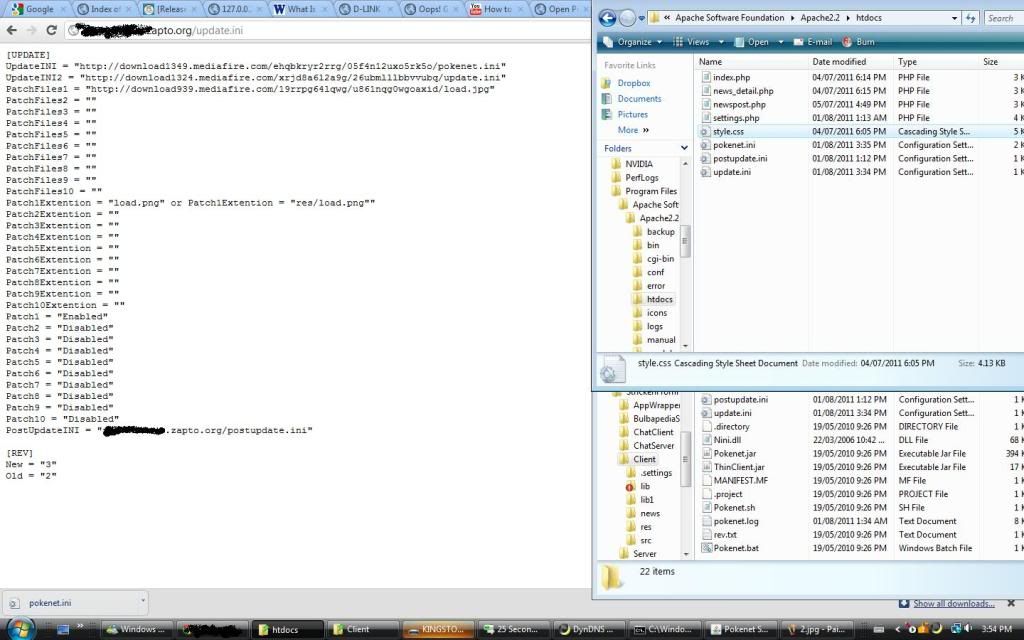Sort files by Date modified column
The width and height of the screenshot is (1024, 640).
coord(838,62)
